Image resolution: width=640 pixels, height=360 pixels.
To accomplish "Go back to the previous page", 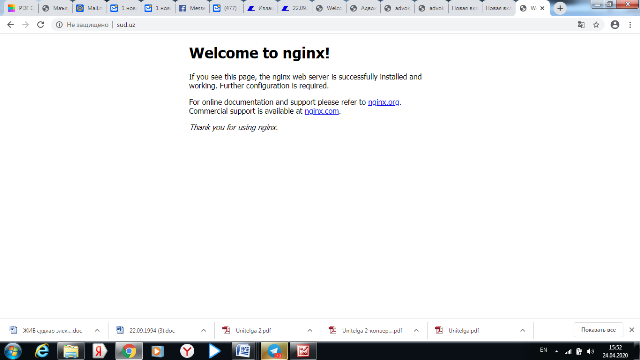I will (11, 25).
